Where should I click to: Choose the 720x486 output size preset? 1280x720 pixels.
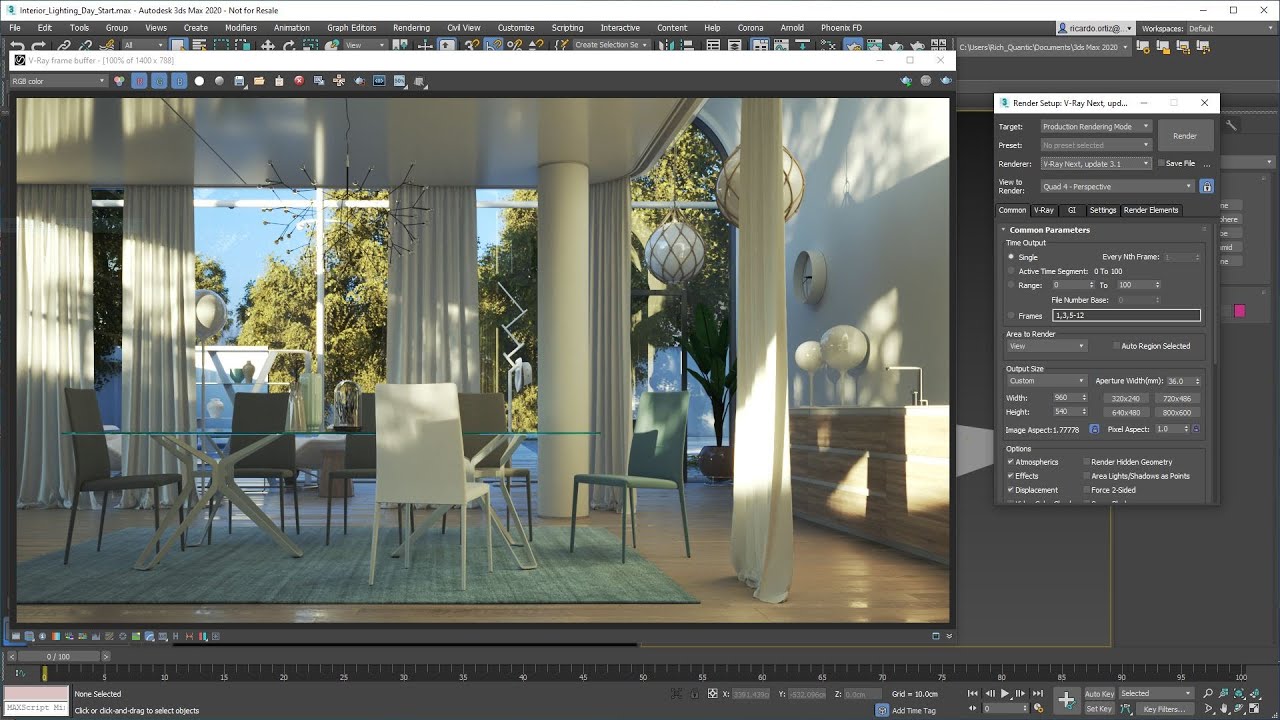click(1177, 398)
